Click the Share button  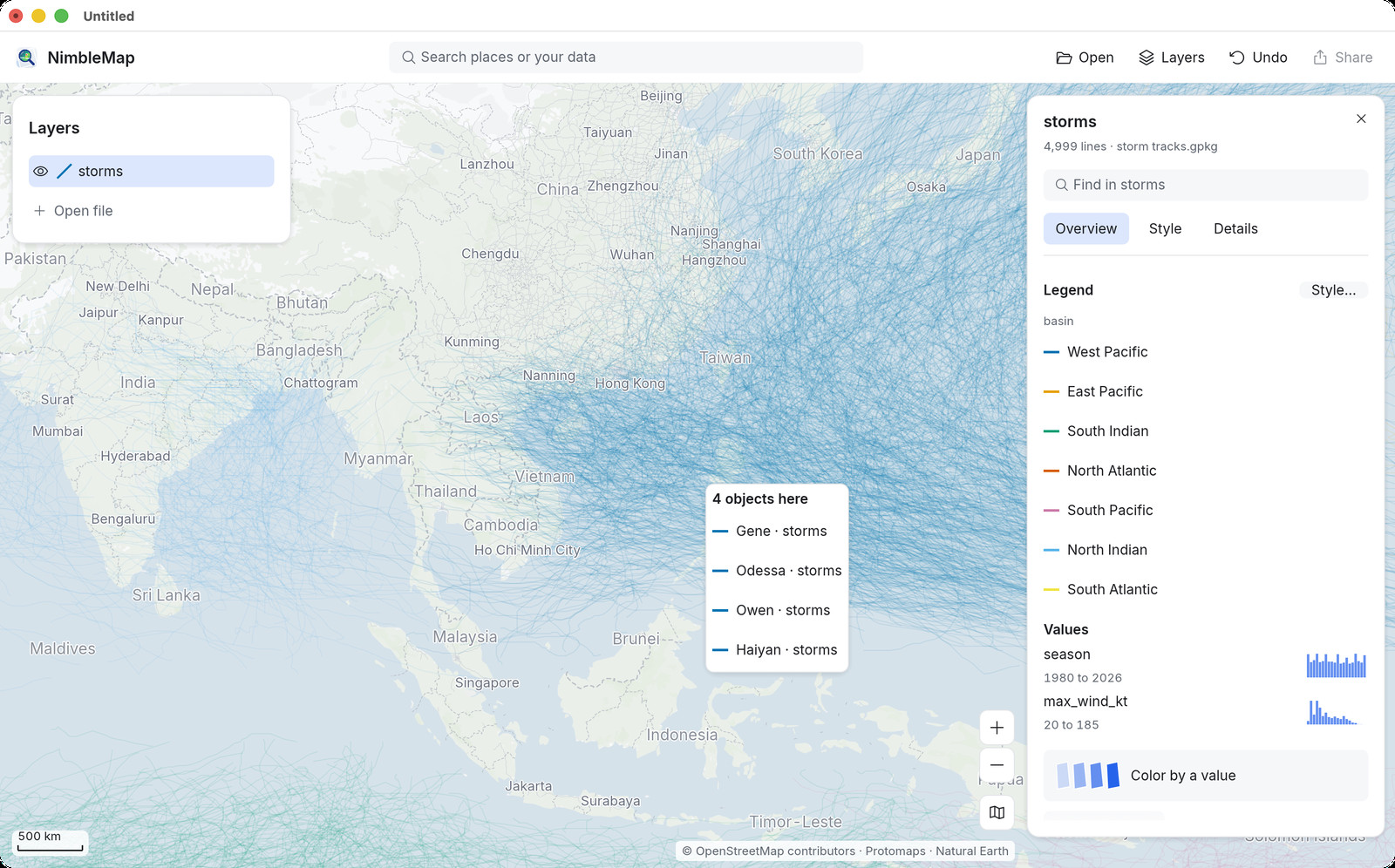click(x=1343, y=58)
